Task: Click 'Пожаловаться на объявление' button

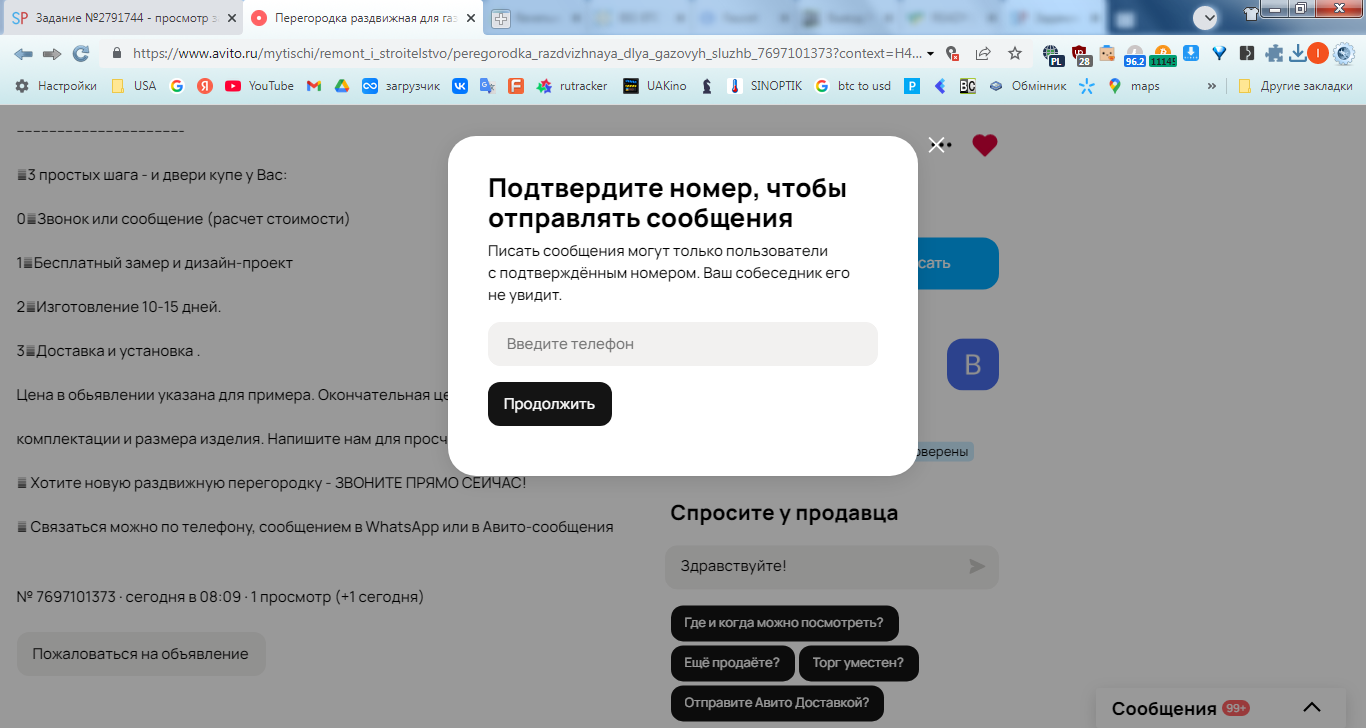Action: click(141, 654)
